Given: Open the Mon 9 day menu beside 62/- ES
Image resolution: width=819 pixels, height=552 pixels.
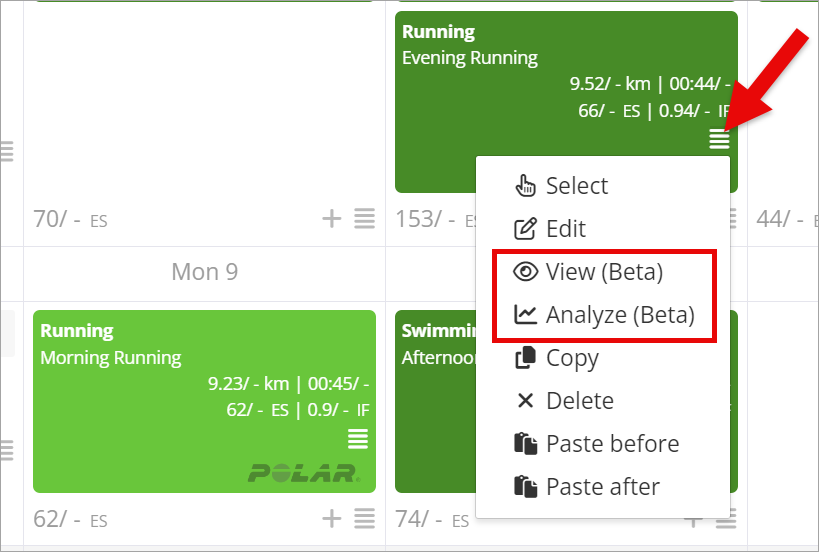Looking at the screenshot, I should click(364, 519).
